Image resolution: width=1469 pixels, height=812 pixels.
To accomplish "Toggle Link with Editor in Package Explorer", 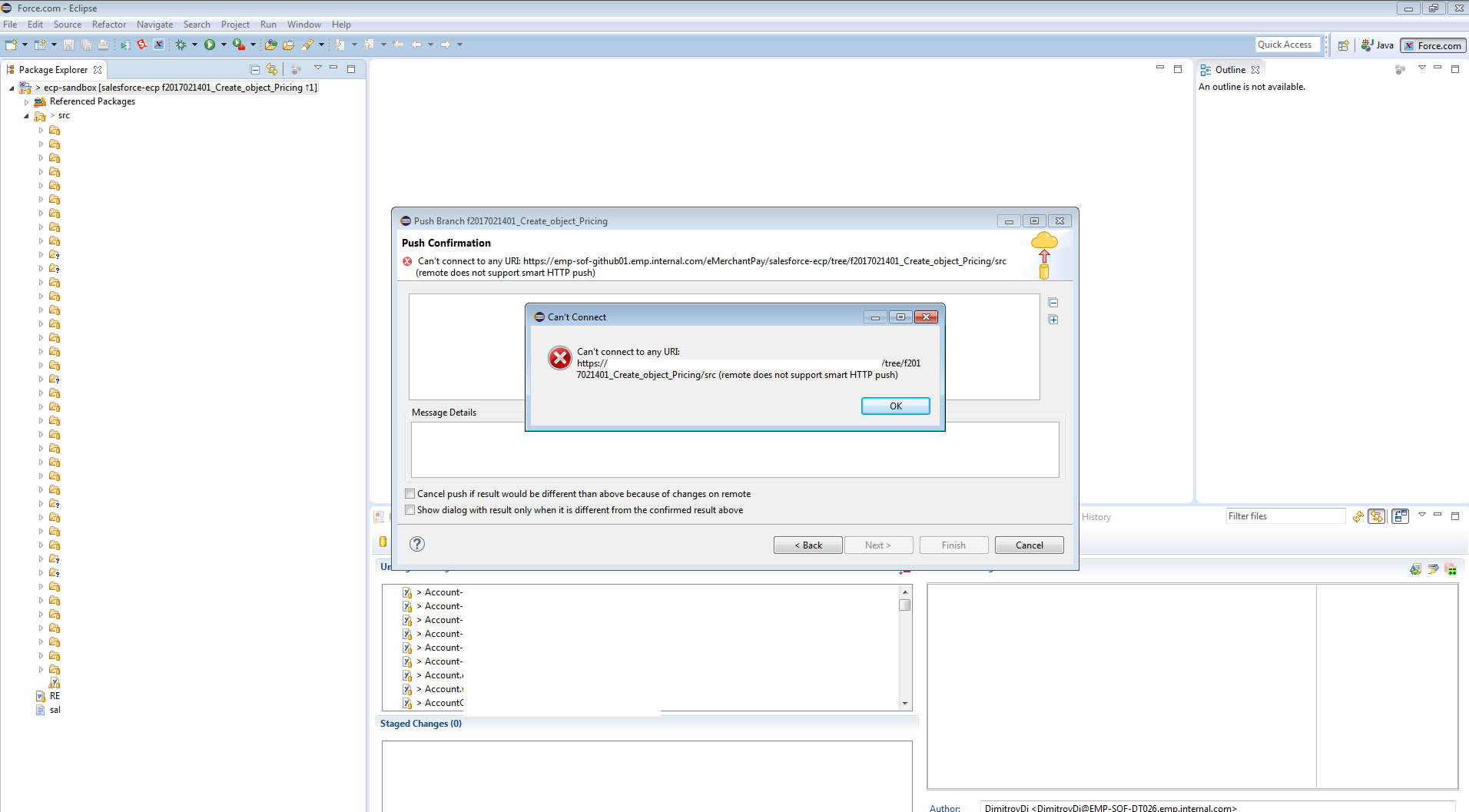I will [272, 69].
